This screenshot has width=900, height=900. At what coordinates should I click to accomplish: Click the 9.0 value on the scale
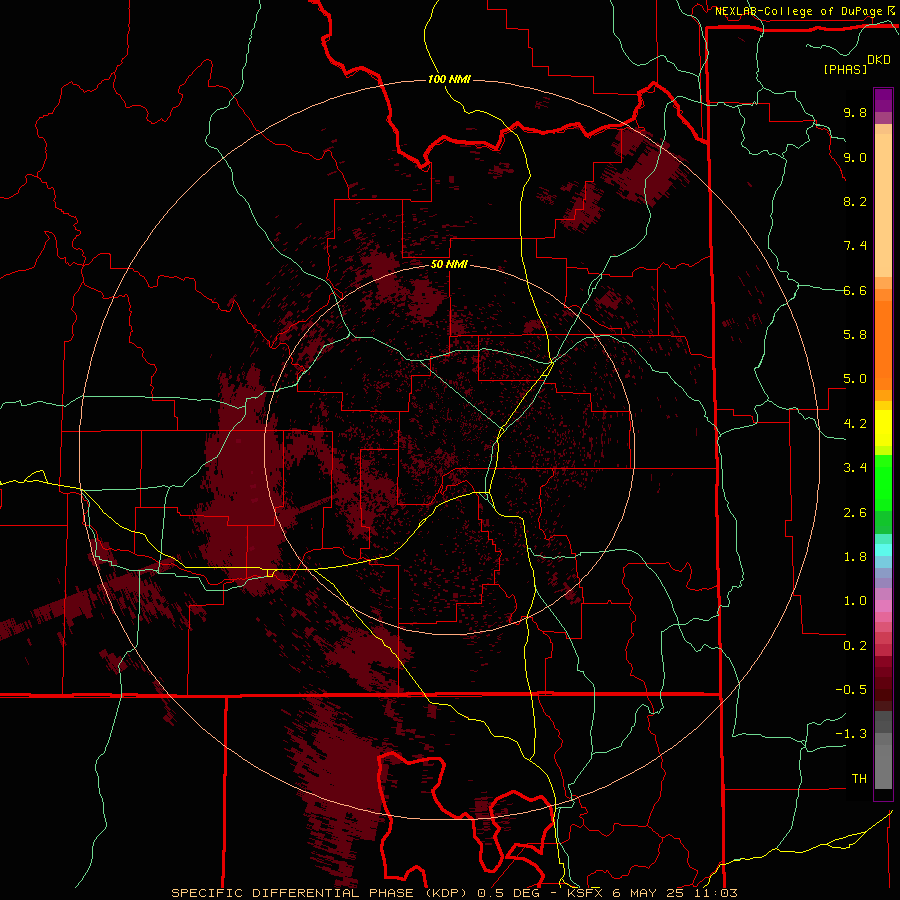pyautogui.click(x=855, y=157)
